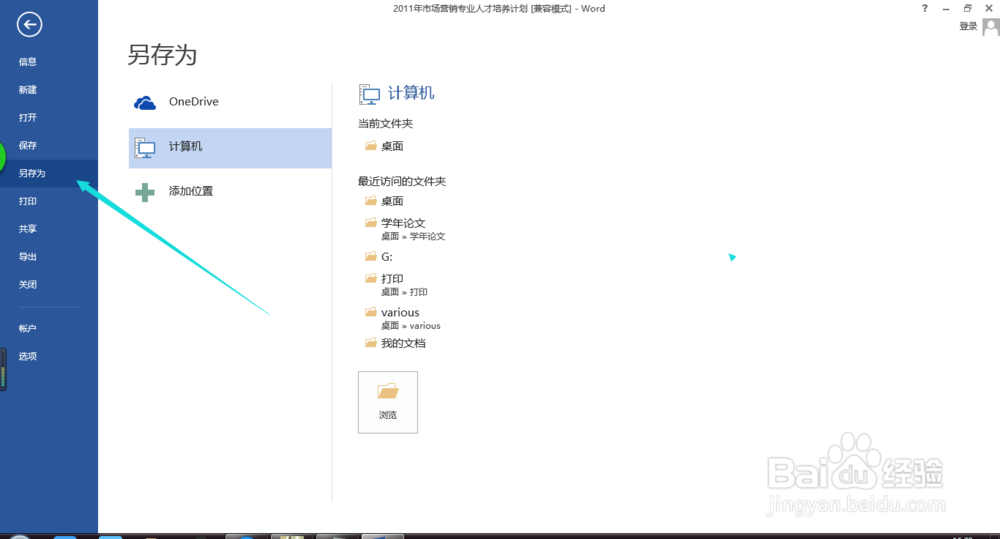Click the various folder icon

pyautogui.click(x=371, y=312)
